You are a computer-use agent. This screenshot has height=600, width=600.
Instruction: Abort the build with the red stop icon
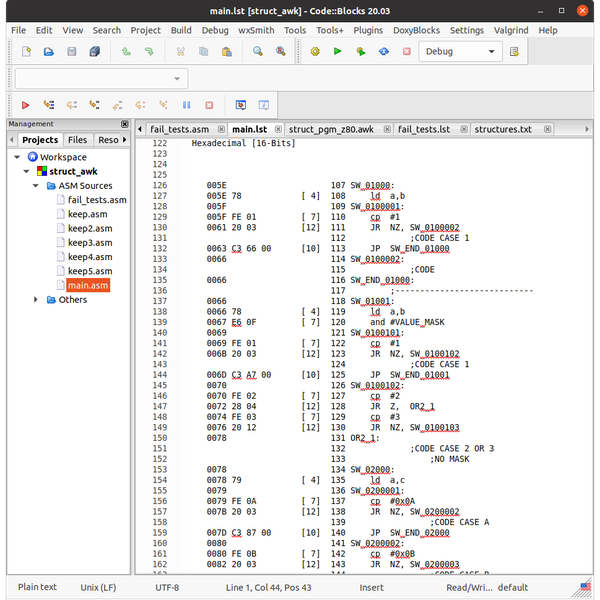tap(407, 51)
